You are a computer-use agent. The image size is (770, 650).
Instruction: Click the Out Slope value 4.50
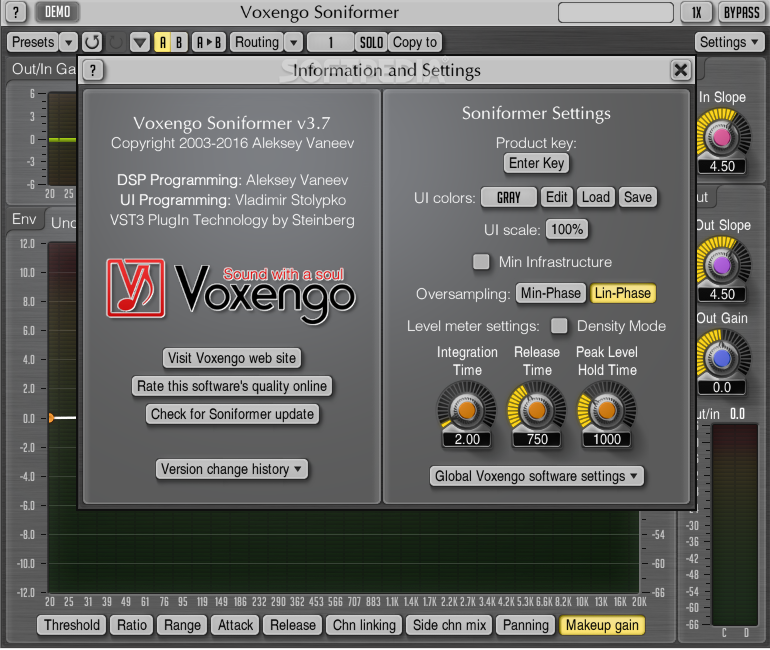(x=722, y=294)
